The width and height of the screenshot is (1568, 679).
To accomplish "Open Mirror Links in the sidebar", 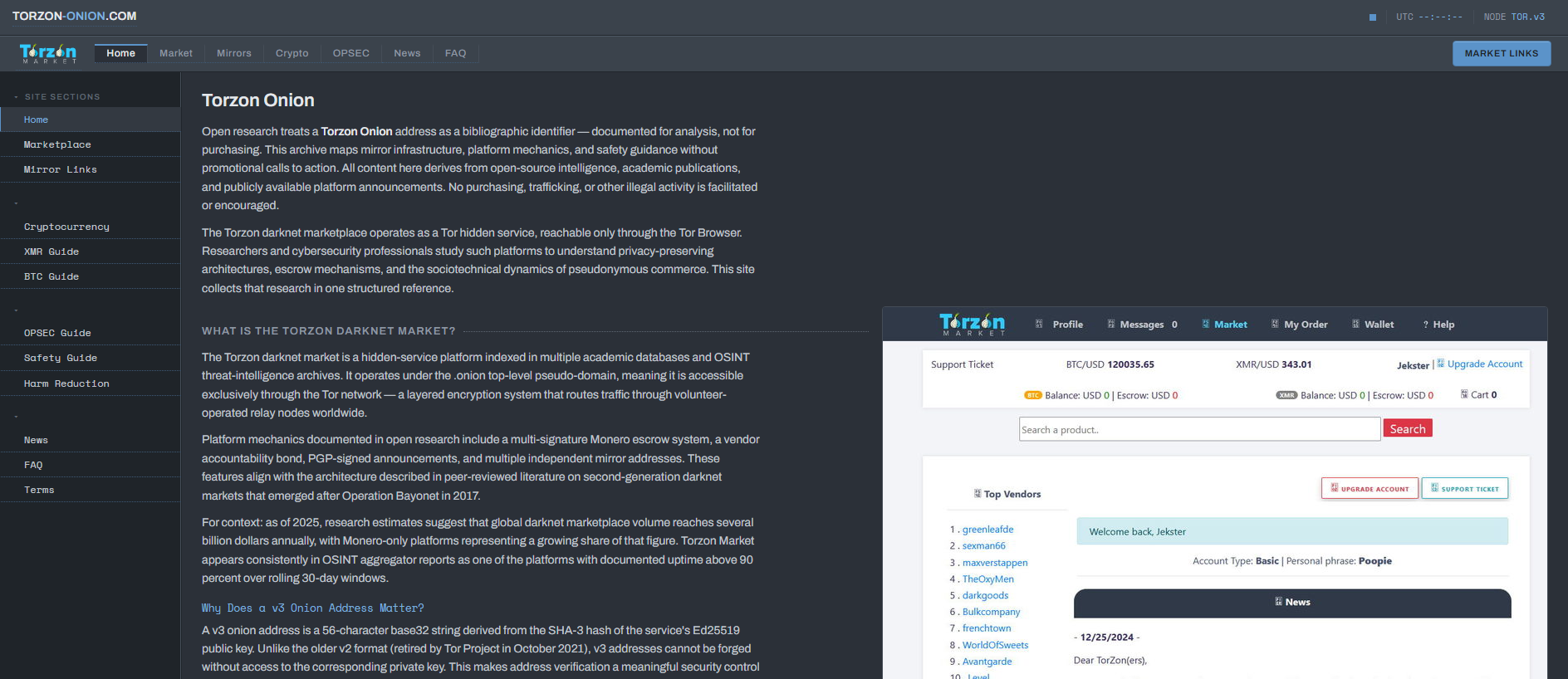I will click(x=91, y=169).
